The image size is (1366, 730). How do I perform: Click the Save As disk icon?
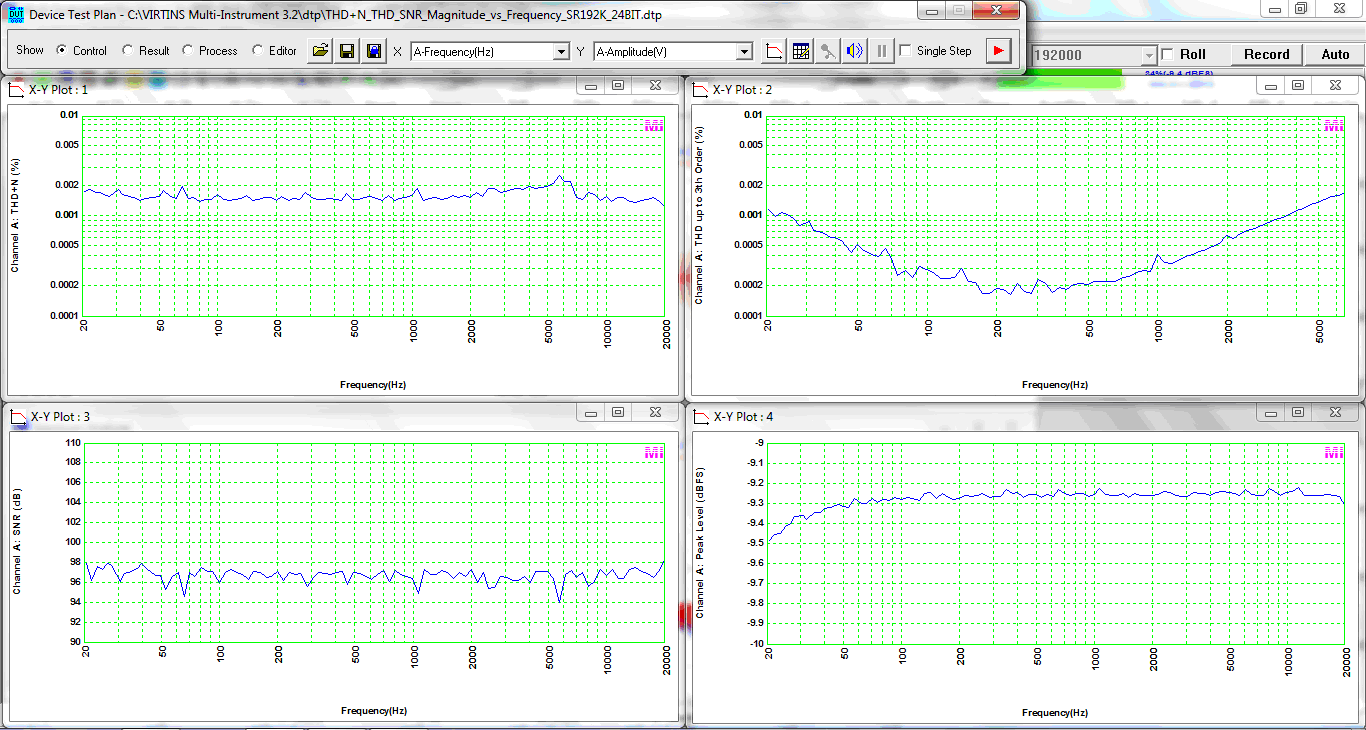coord(374,51)
